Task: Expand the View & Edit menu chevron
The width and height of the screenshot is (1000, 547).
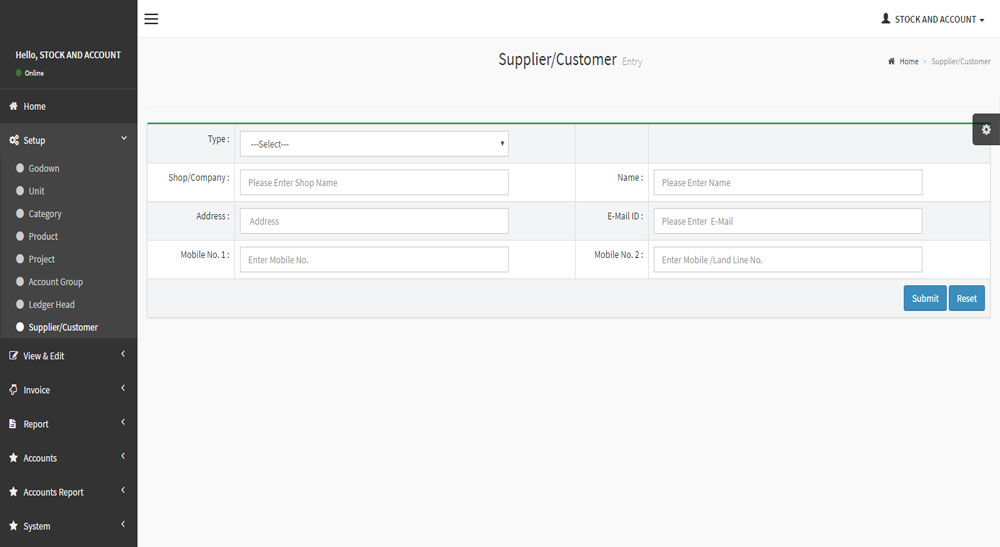Action: point(123,354)
